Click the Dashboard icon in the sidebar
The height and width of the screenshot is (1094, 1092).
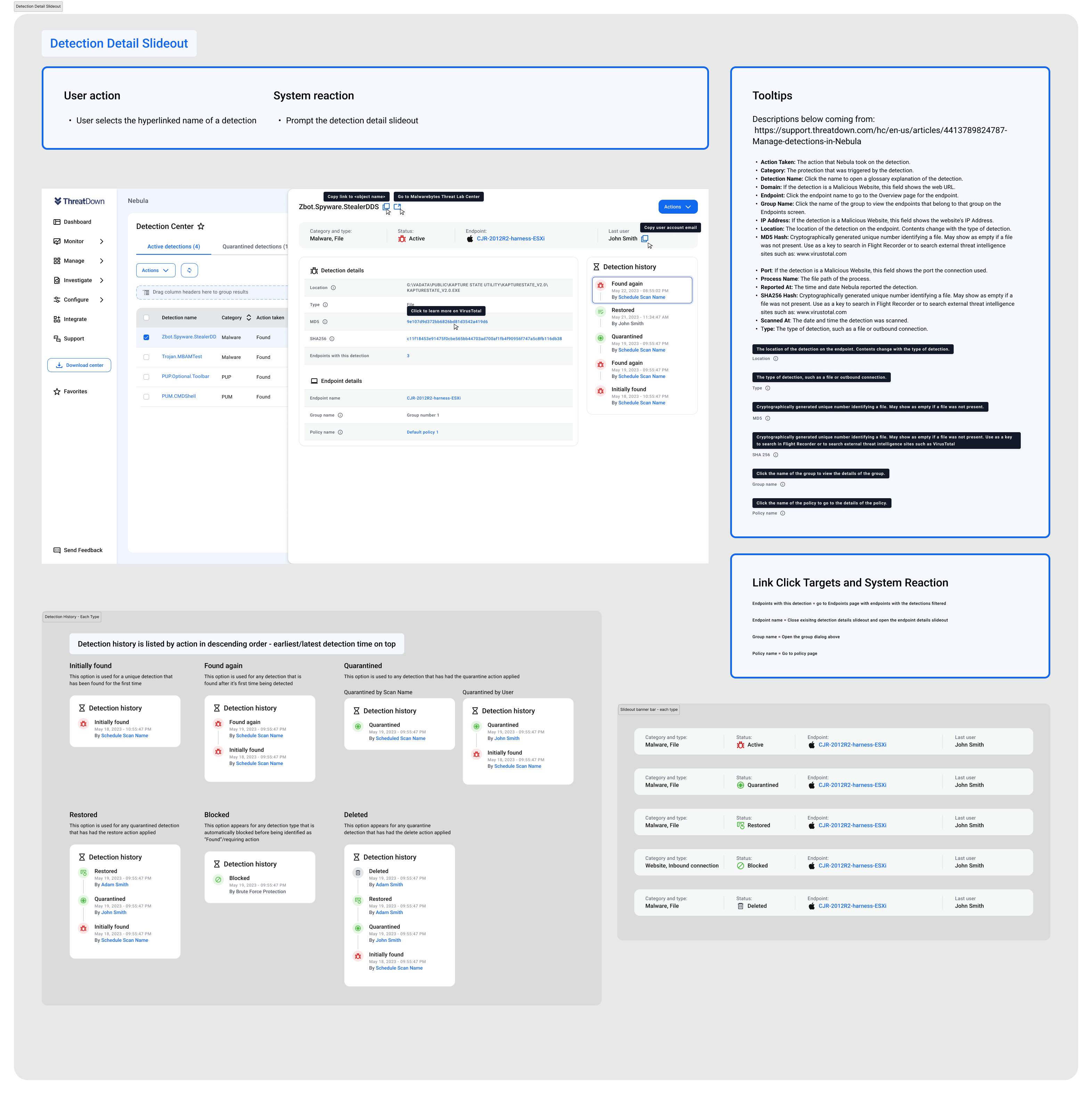tap(57, 222)
